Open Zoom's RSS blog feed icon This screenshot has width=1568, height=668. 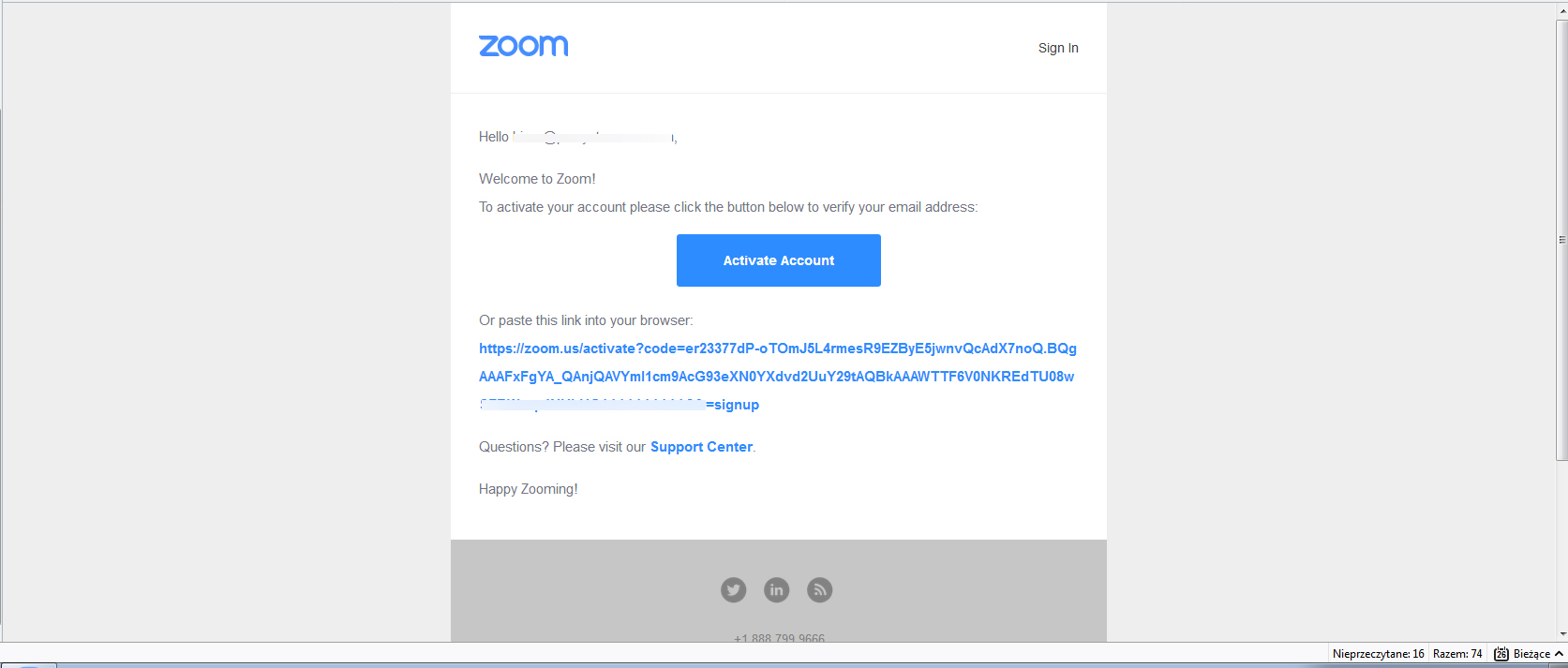(819, 589)
